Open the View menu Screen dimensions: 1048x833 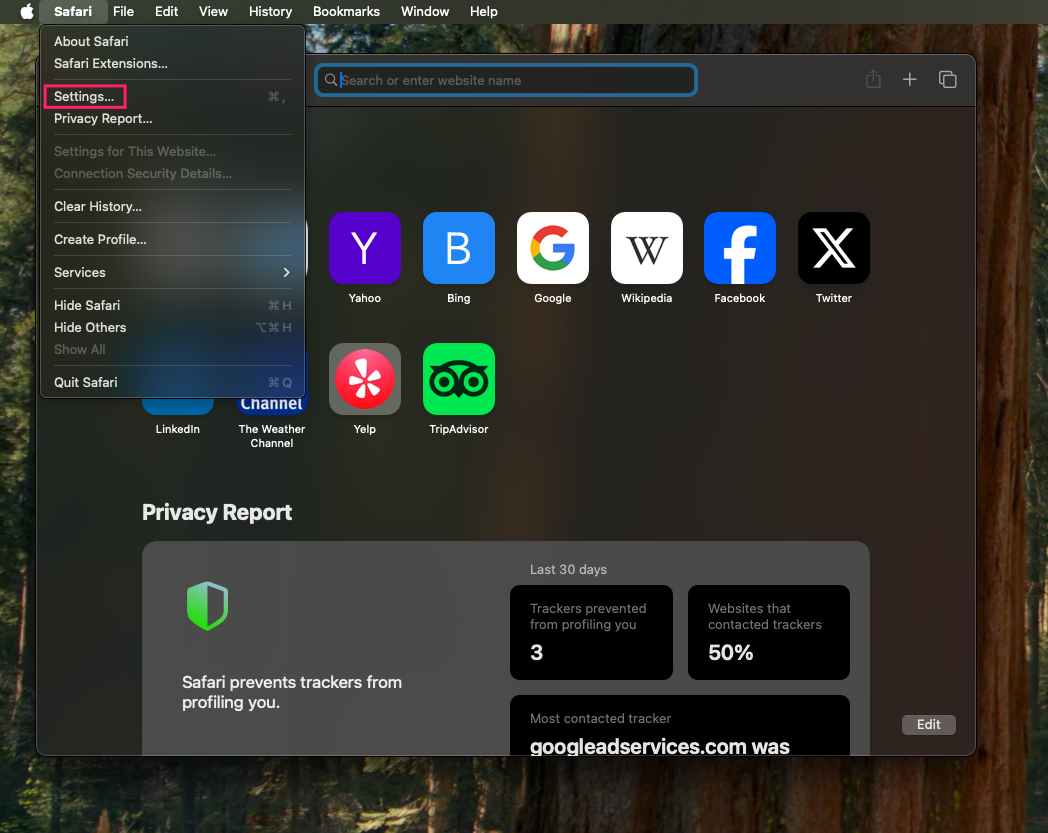[x=213, y=11]
